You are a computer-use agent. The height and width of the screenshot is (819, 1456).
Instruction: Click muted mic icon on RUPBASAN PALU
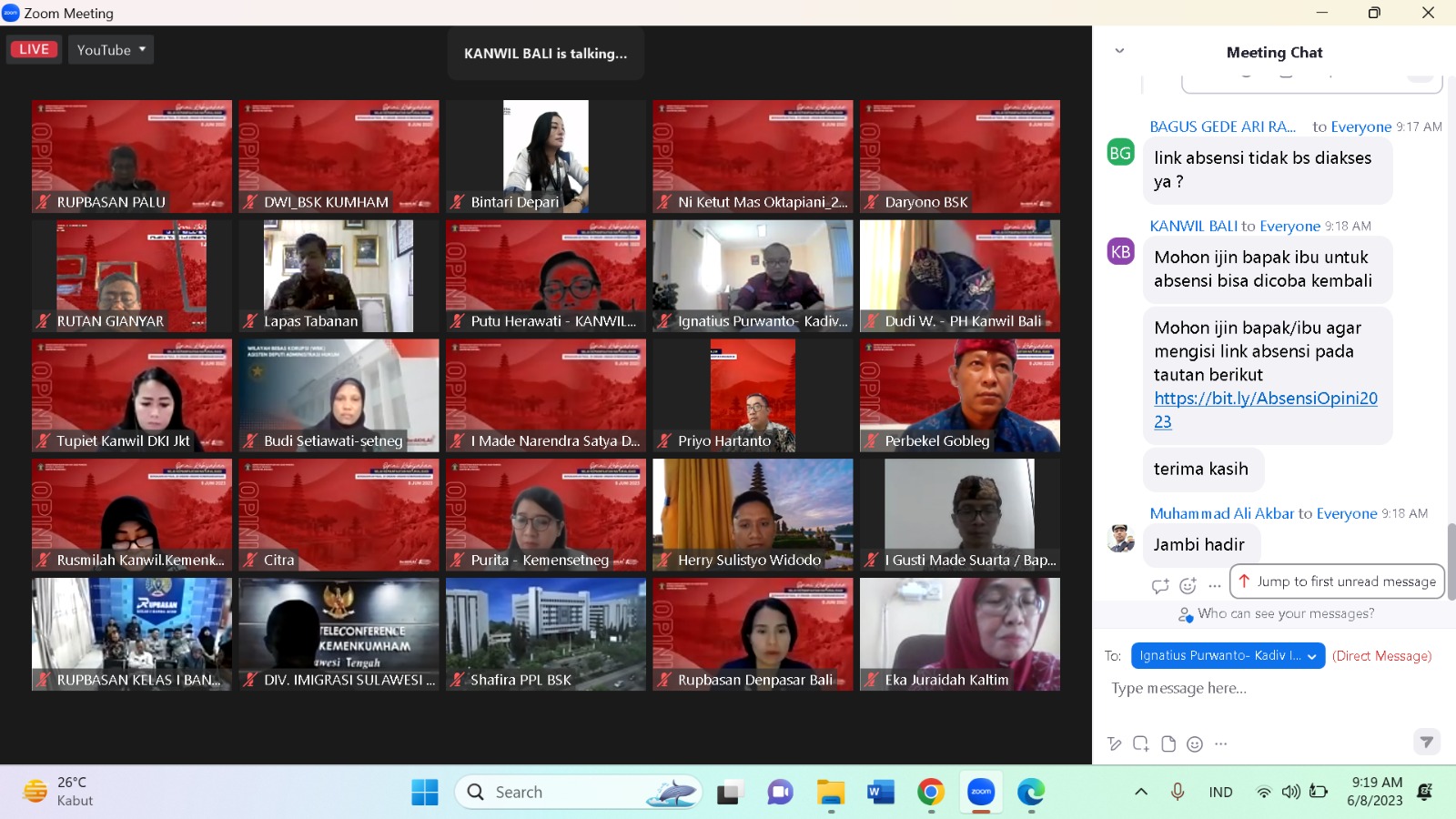click(43, 202)
